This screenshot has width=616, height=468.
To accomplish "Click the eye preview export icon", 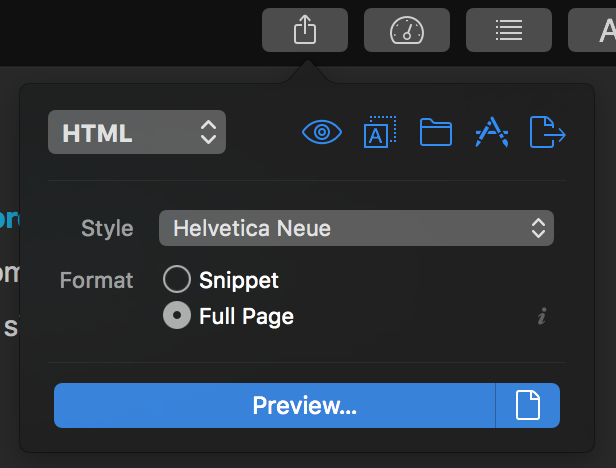I will (x=322, y=132).
